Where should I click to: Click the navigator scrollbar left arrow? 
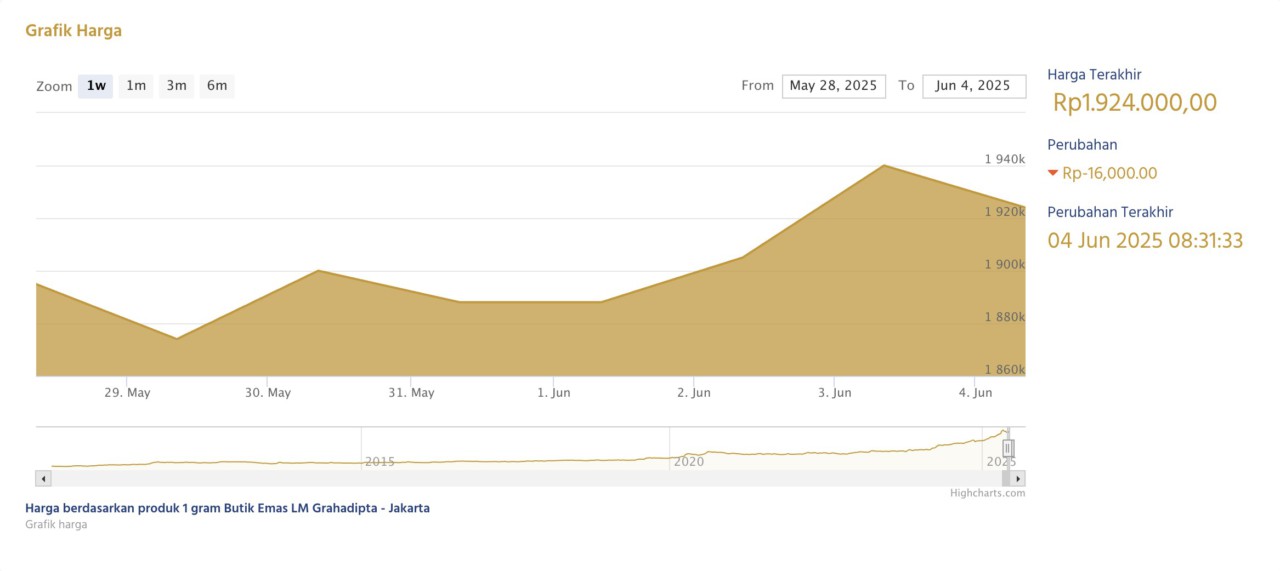43,478
